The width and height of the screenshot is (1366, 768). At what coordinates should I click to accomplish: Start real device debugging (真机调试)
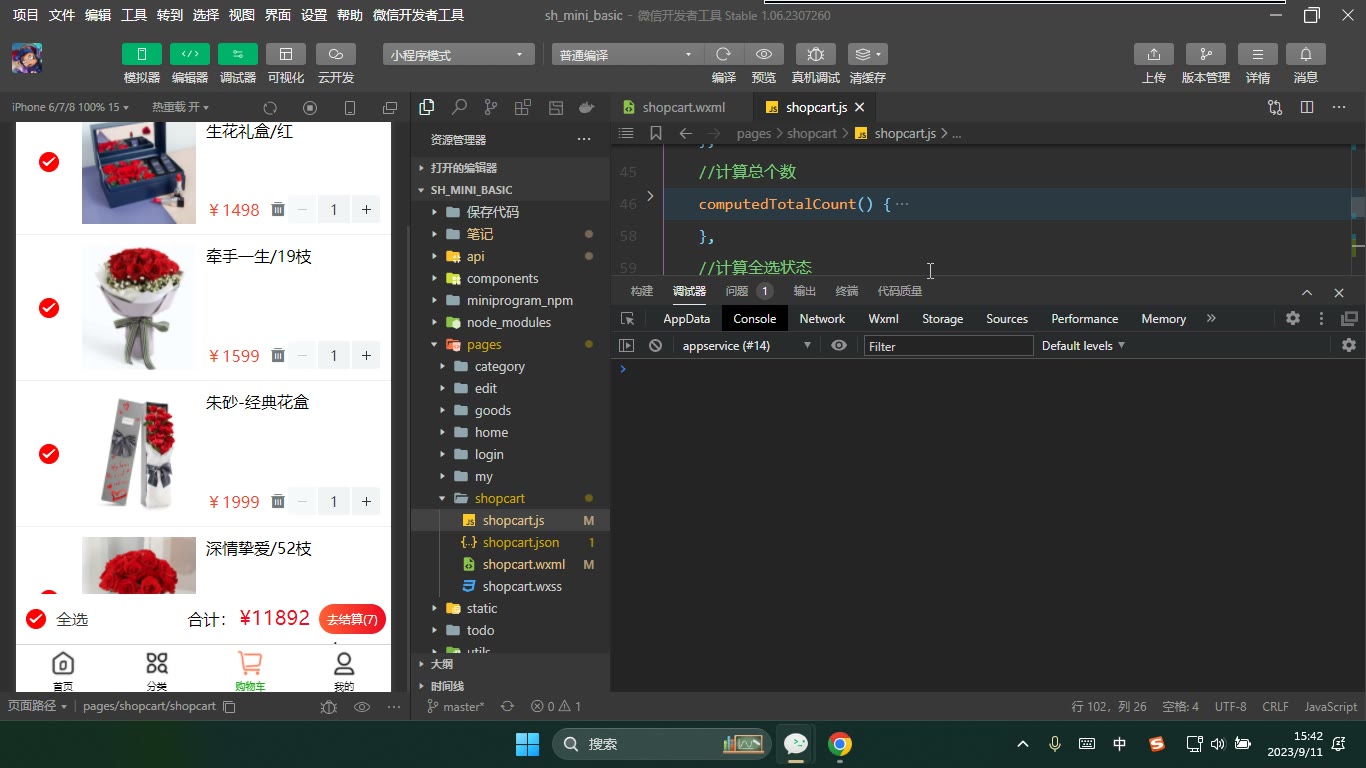coord(816,54)
